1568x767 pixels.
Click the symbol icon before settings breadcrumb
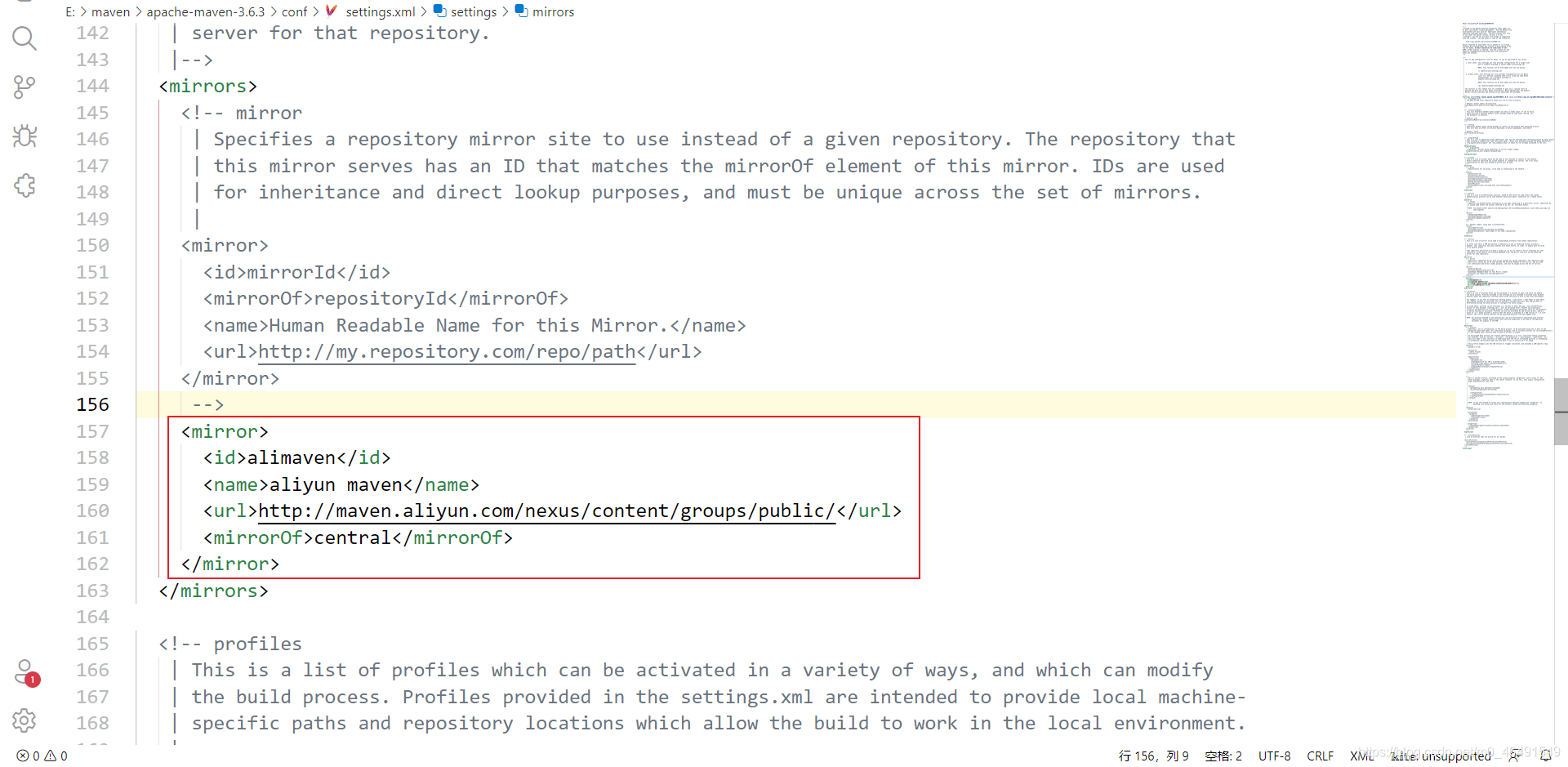click(439, 11)
